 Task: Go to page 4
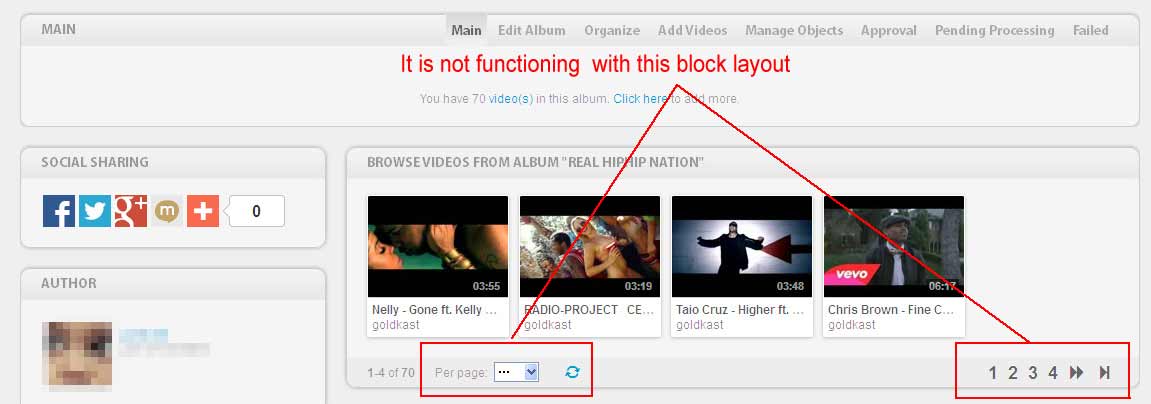click(x=1053, y=373)
